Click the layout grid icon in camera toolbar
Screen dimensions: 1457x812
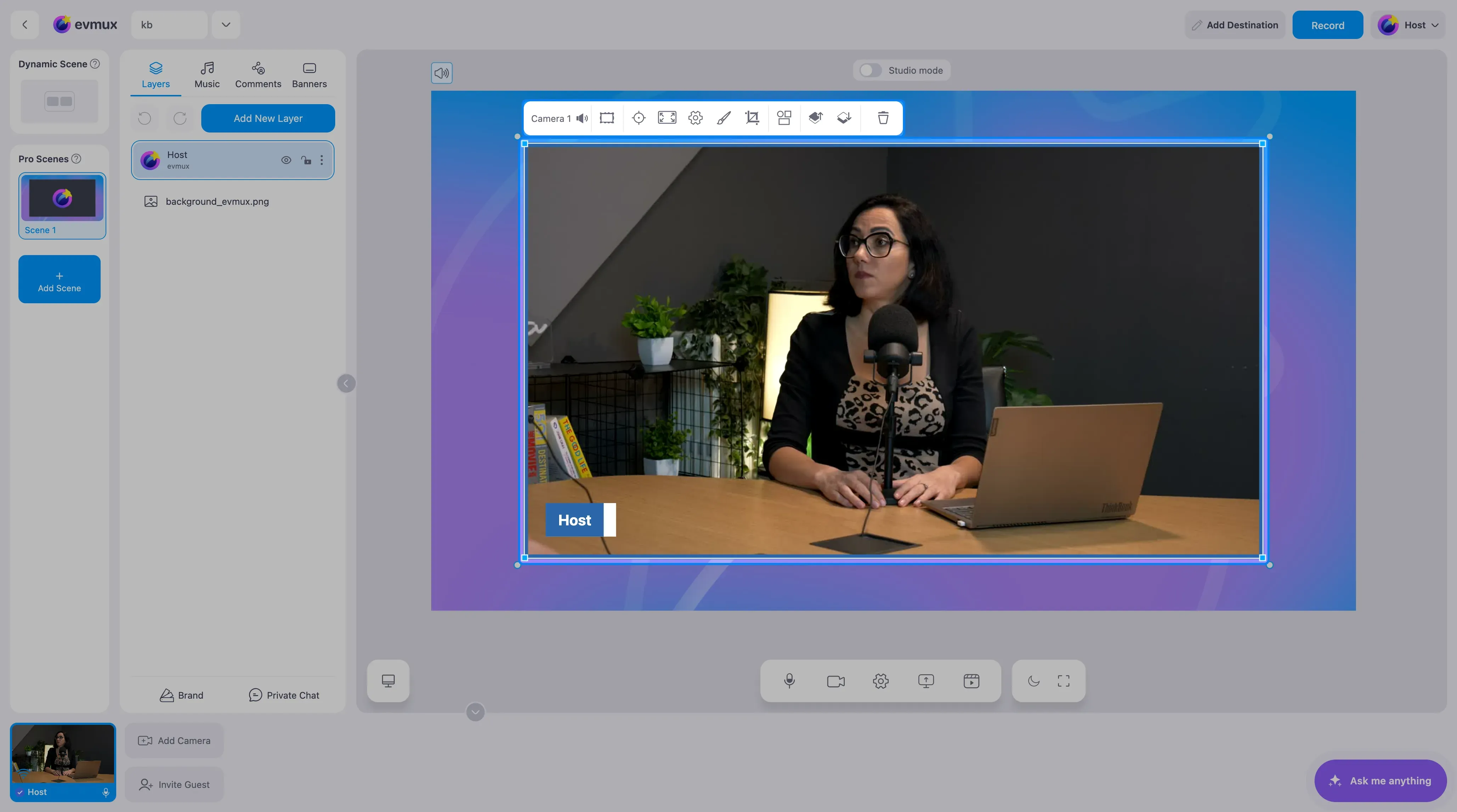(x=784, y=118)
